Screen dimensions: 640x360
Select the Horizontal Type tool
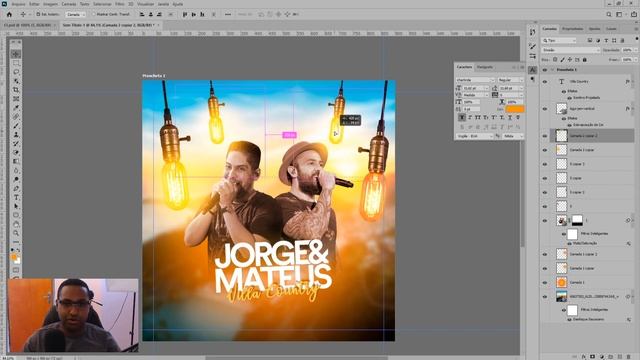click(x=16, y=198)
